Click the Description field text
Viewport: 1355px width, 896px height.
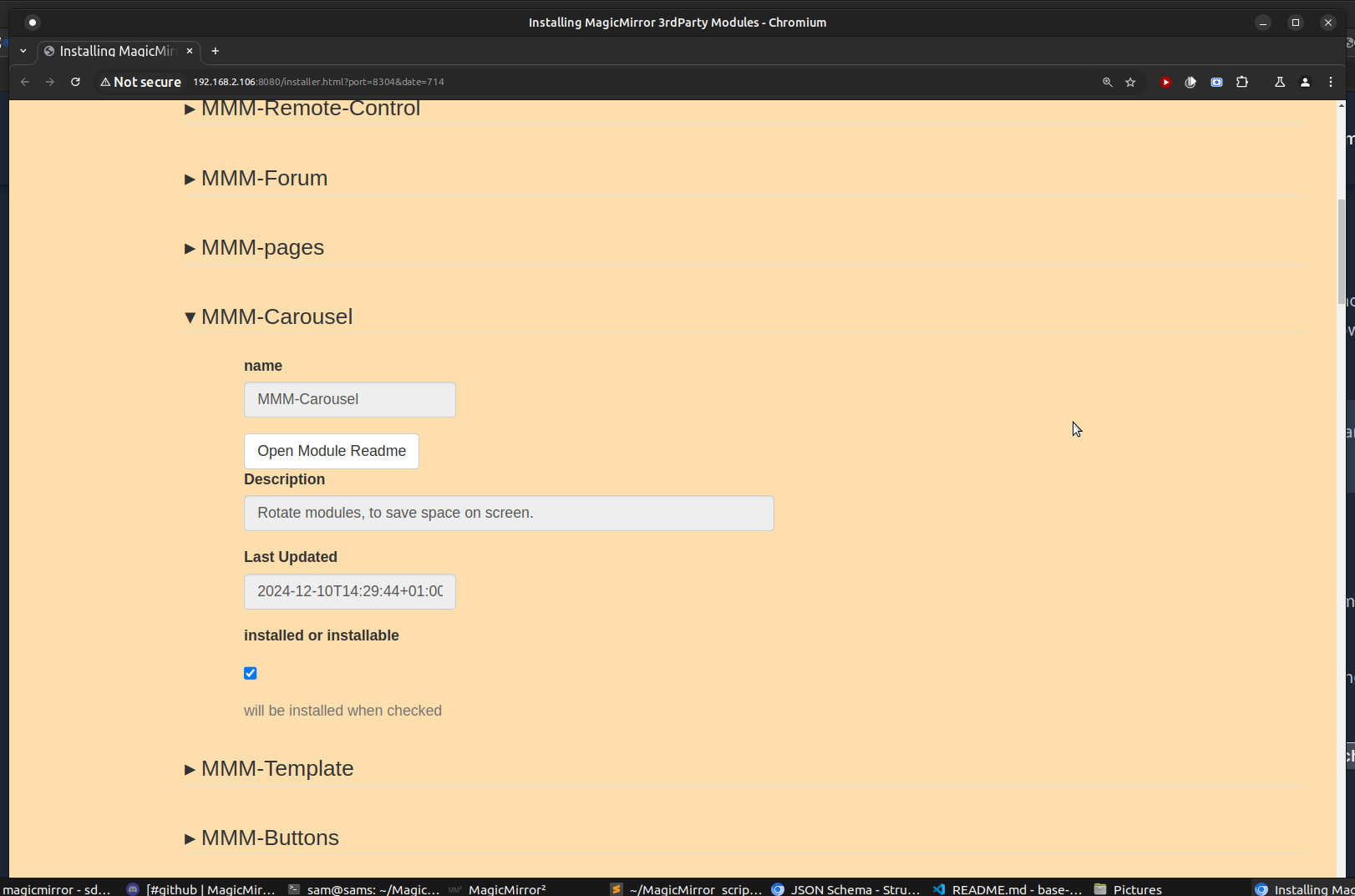click(509, 513)
